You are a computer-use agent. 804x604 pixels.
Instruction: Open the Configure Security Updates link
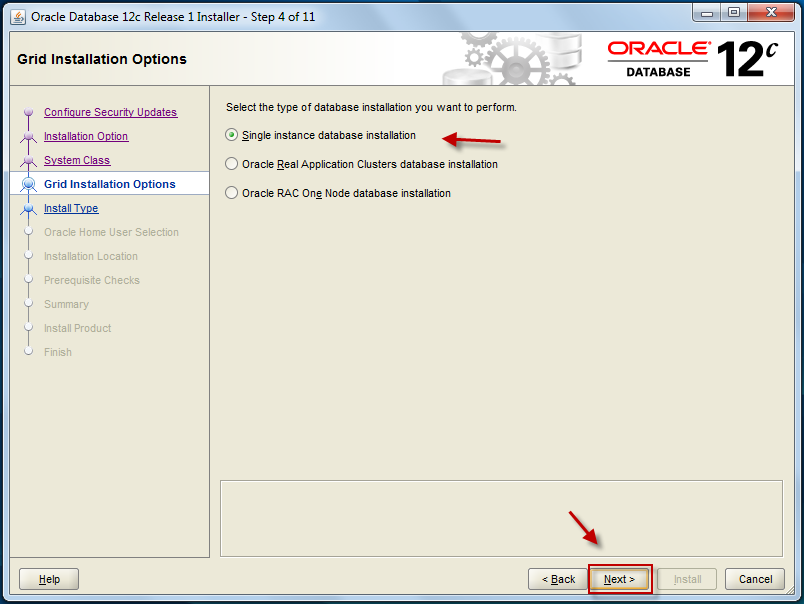pyautogui.click(x=110, y=112)
